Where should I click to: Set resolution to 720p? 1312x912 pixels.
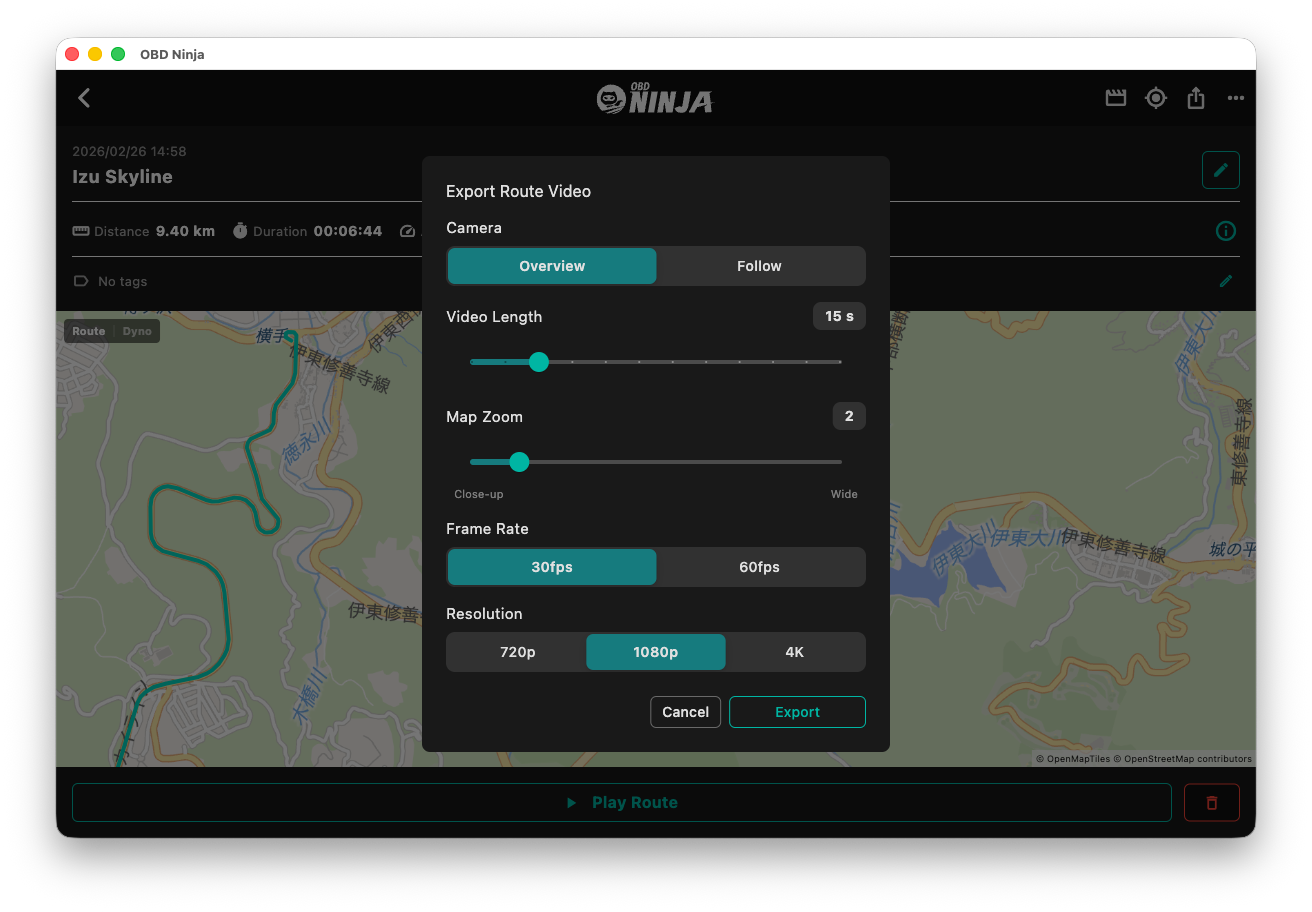(x=517, y=652)
